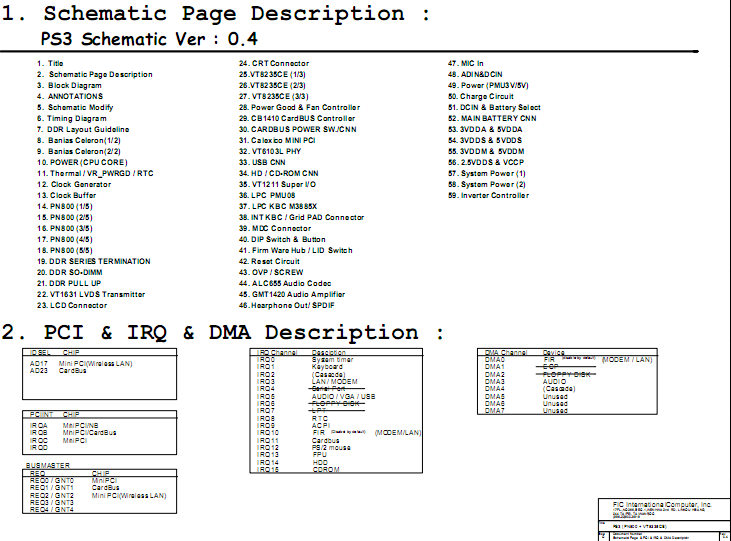Click 'AD23 CardBus' row in IDSEL table
The height and width of the screenshot is (541, 731).
pos(58,371)
